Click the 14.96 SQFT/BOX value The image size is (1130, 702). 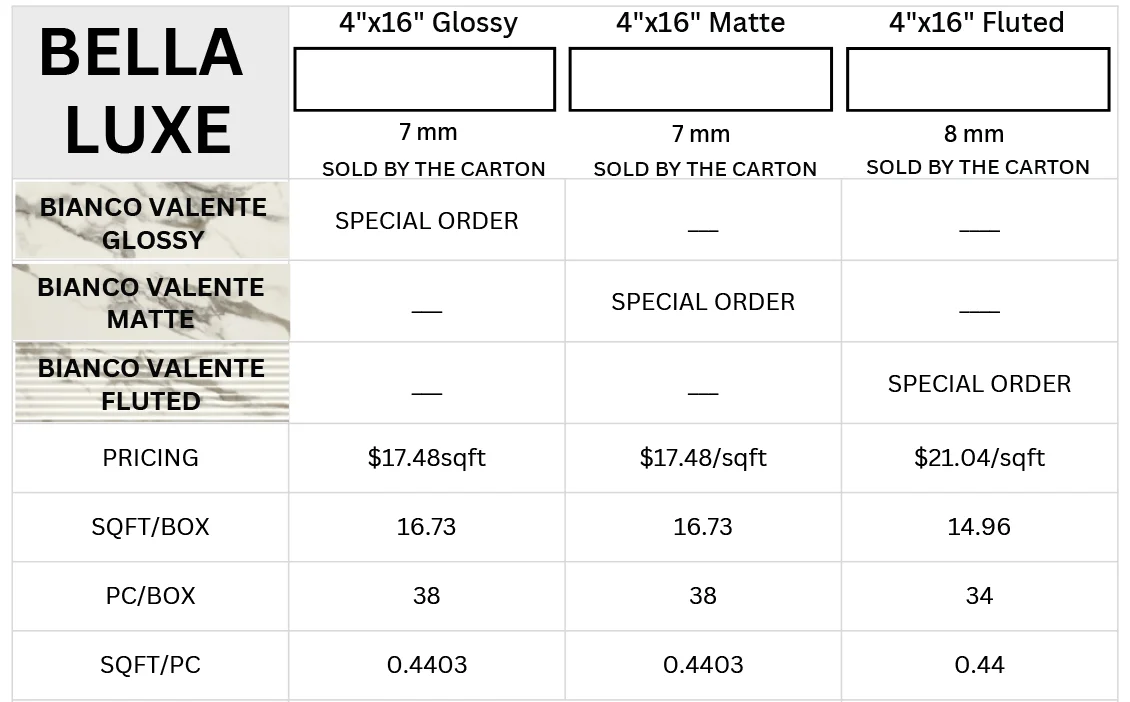(x=979, y=527)
